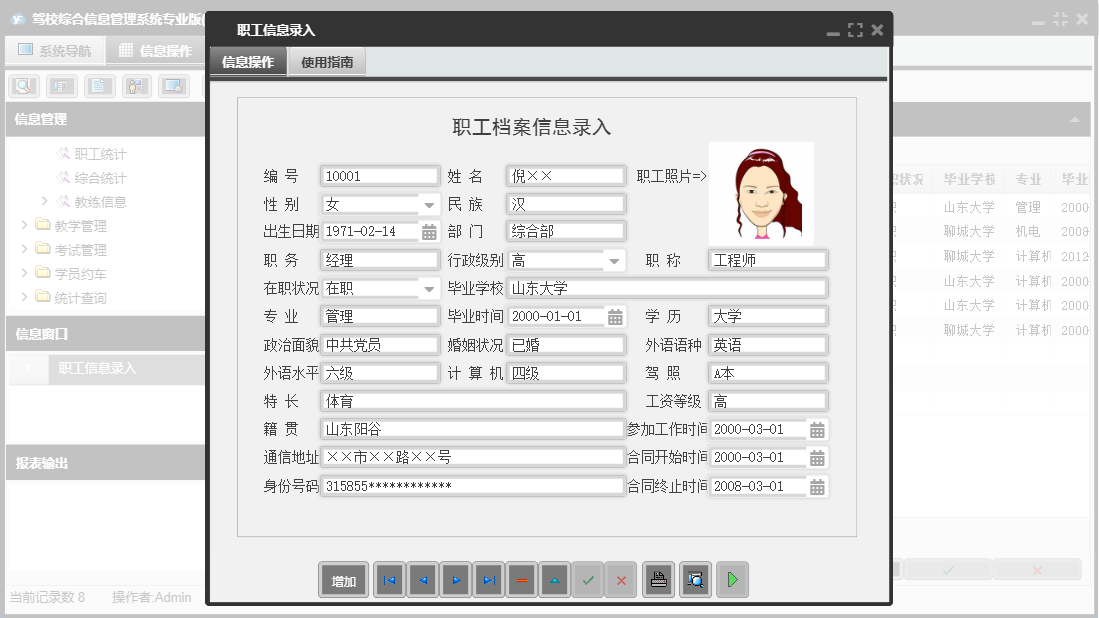
Task: Cancel changes with the red X icon
Action: 621,579
